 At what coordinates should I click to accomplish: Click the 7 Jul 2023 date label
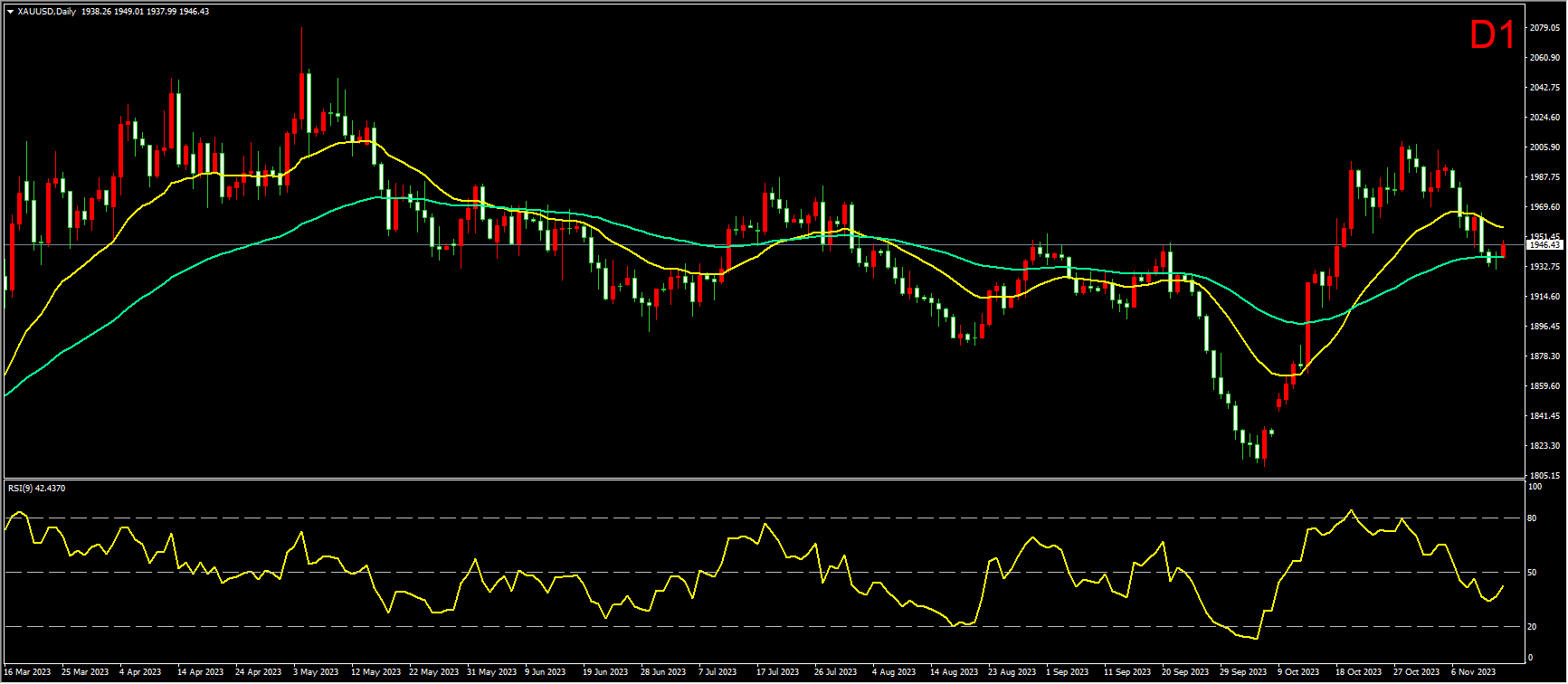[x=718, y=672]
